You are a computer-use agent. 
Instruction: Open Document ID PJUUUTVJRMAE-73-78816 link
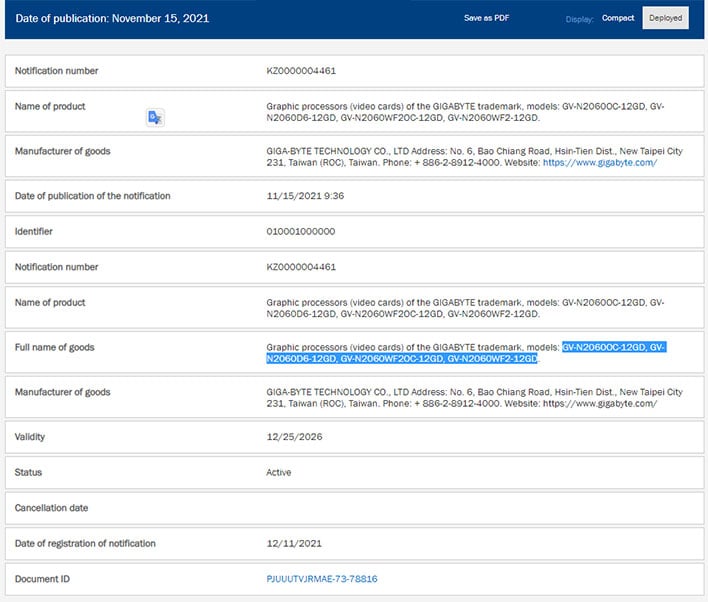[321, 579]
